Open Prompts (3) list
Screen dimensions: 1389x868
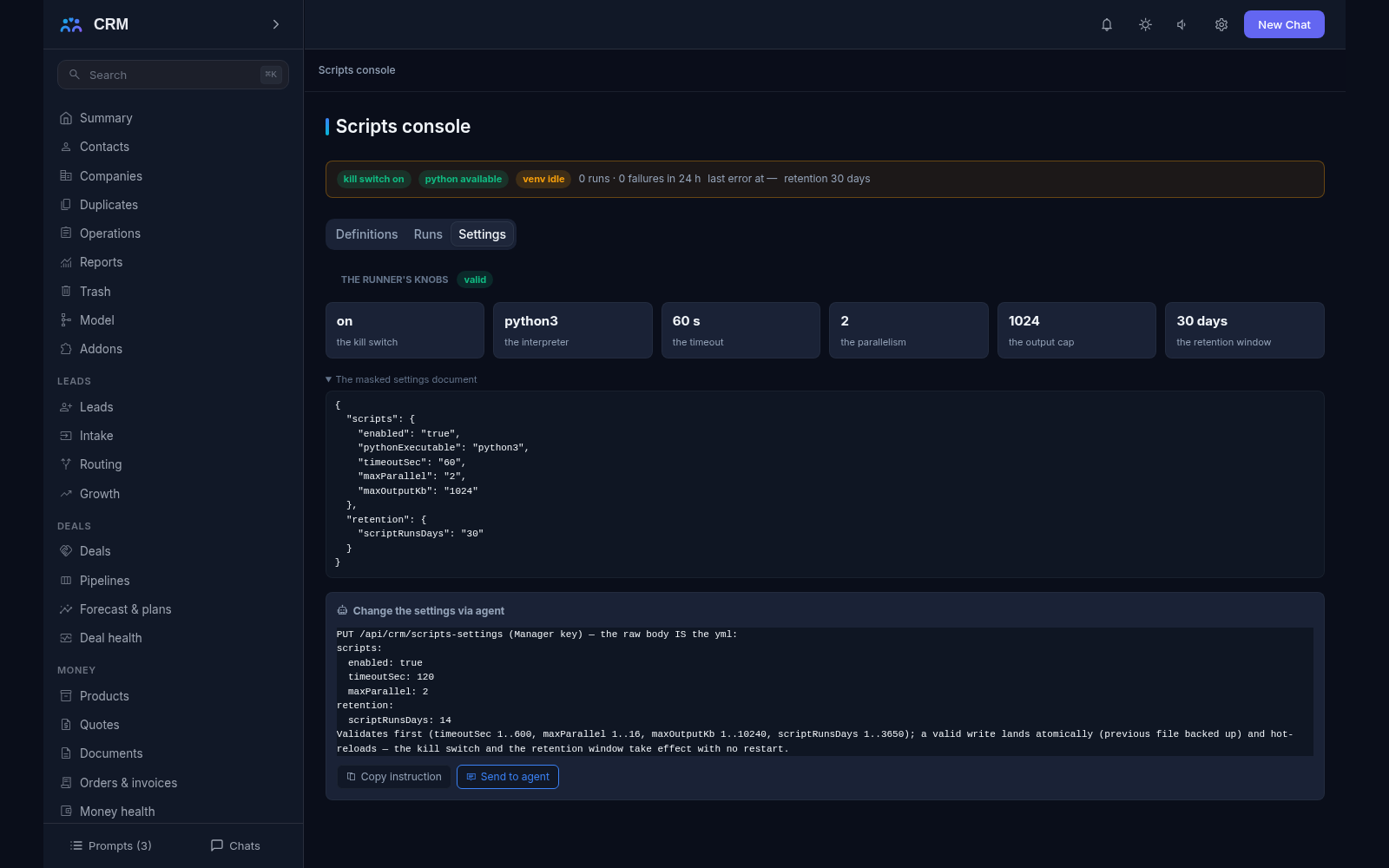(x=110, y=845)
